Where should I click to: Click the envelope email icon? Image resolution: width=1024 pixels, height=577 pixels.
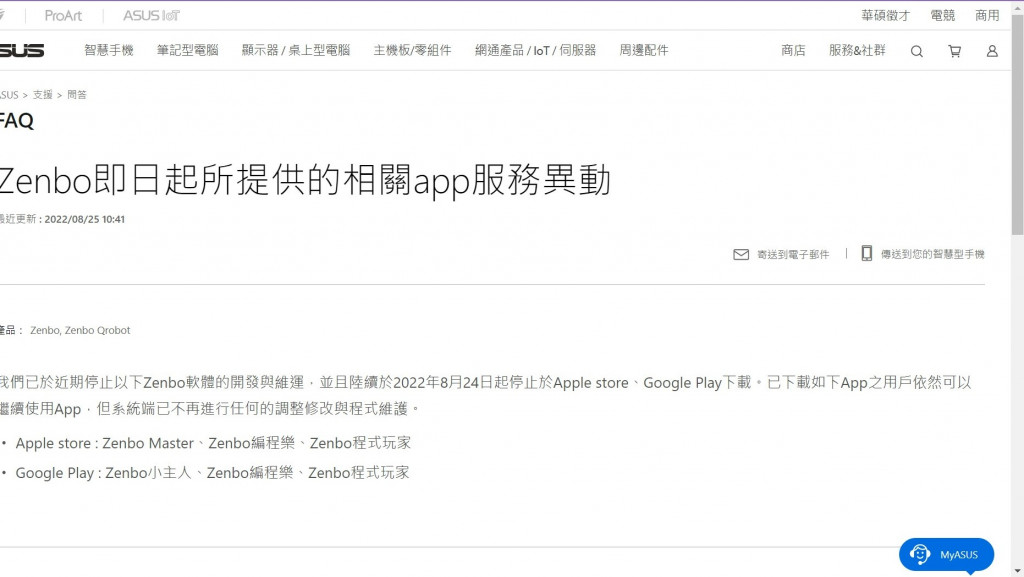(741, 255)
